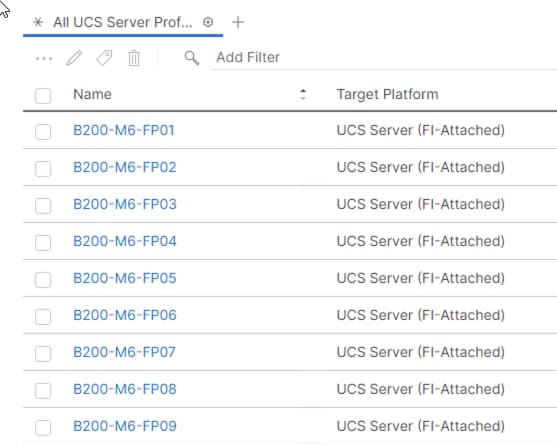Check the box for B200-M6-FP09
Image resolution: width=557 pixels, height=444 pixels.
43,427
